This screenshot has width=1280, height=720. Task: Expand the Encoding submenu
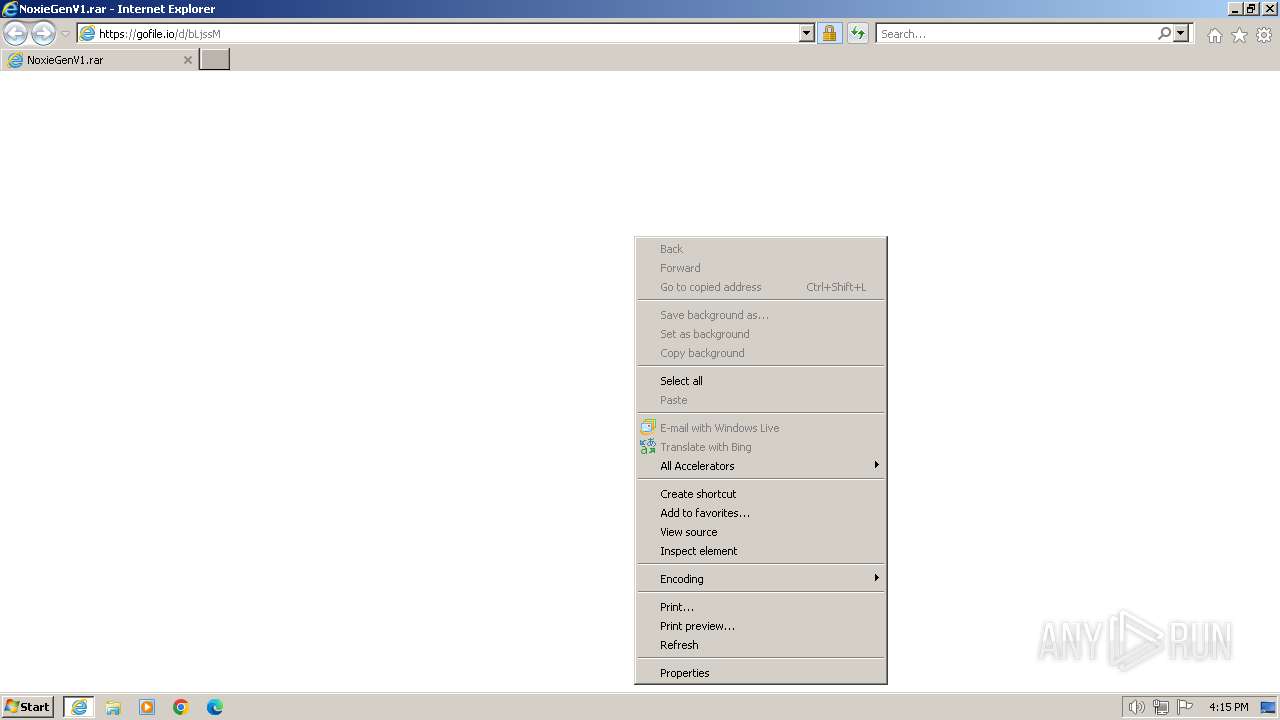tap(761, 579)
